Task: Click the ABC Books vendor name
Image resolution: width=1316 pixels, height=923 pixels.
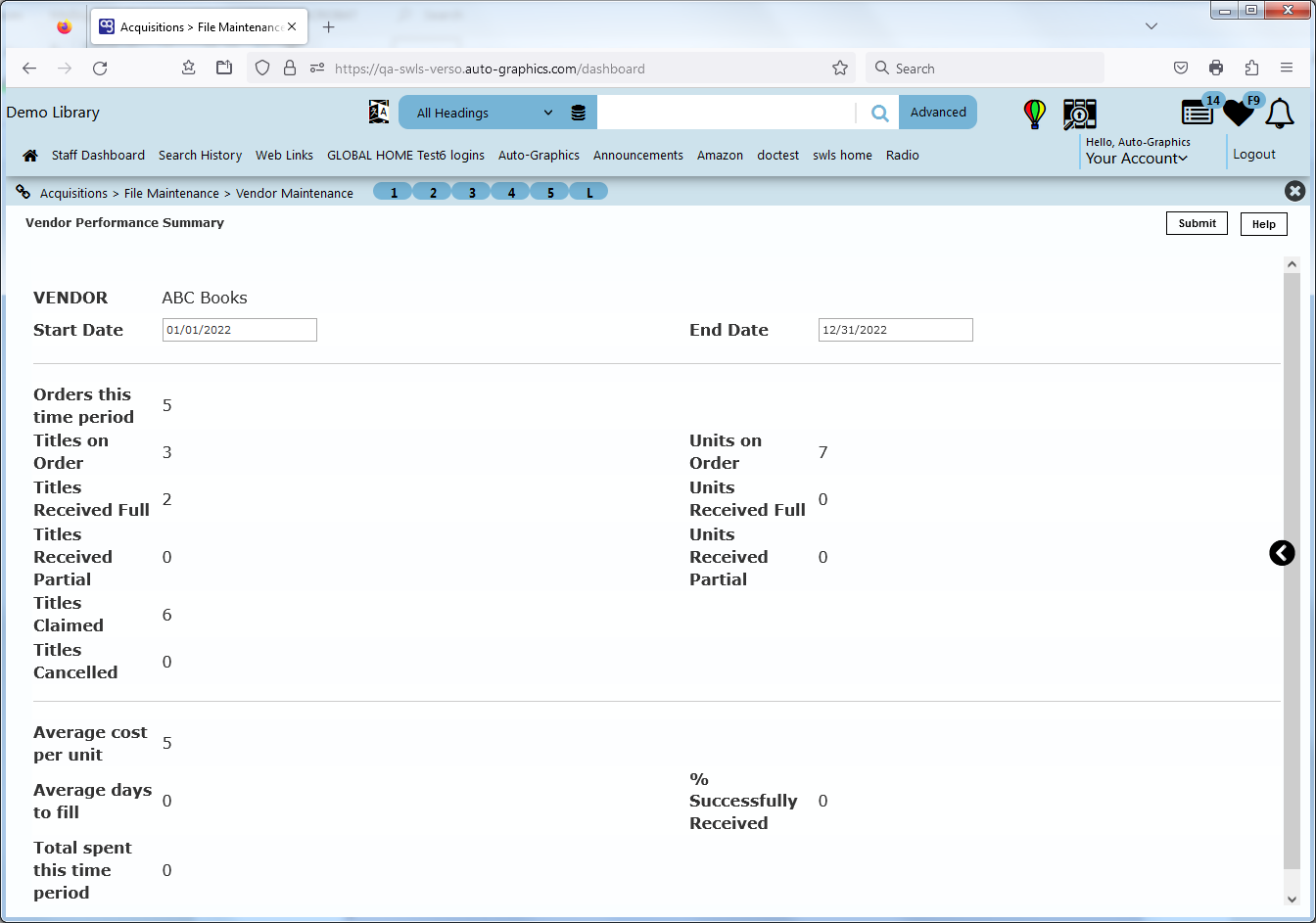Action: pyautogui.click(x=205, y=298)
